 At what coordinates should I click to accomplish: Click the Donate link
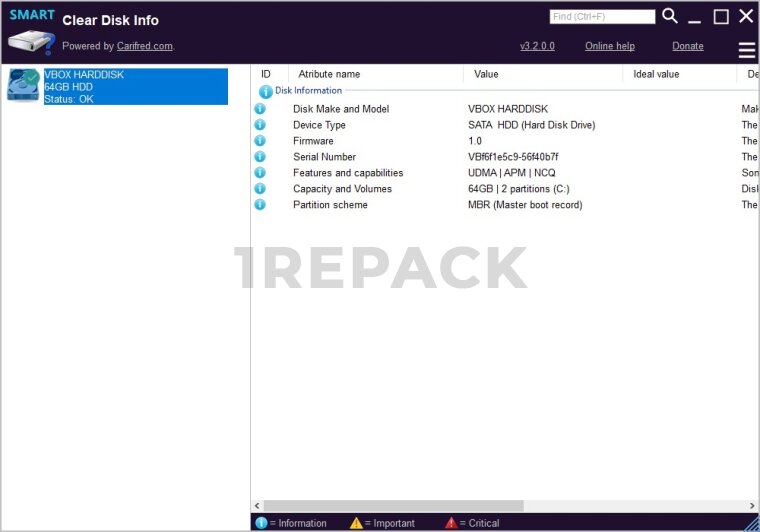(687, 46)
